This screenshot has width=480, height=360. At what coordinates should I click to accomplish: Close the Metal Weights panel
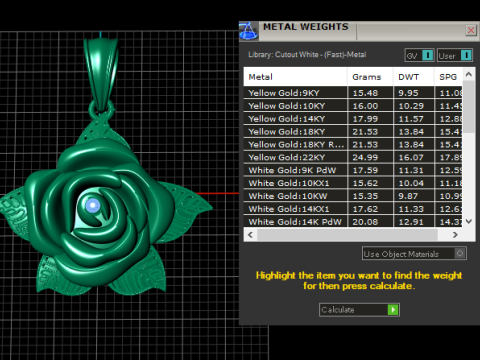471,30
